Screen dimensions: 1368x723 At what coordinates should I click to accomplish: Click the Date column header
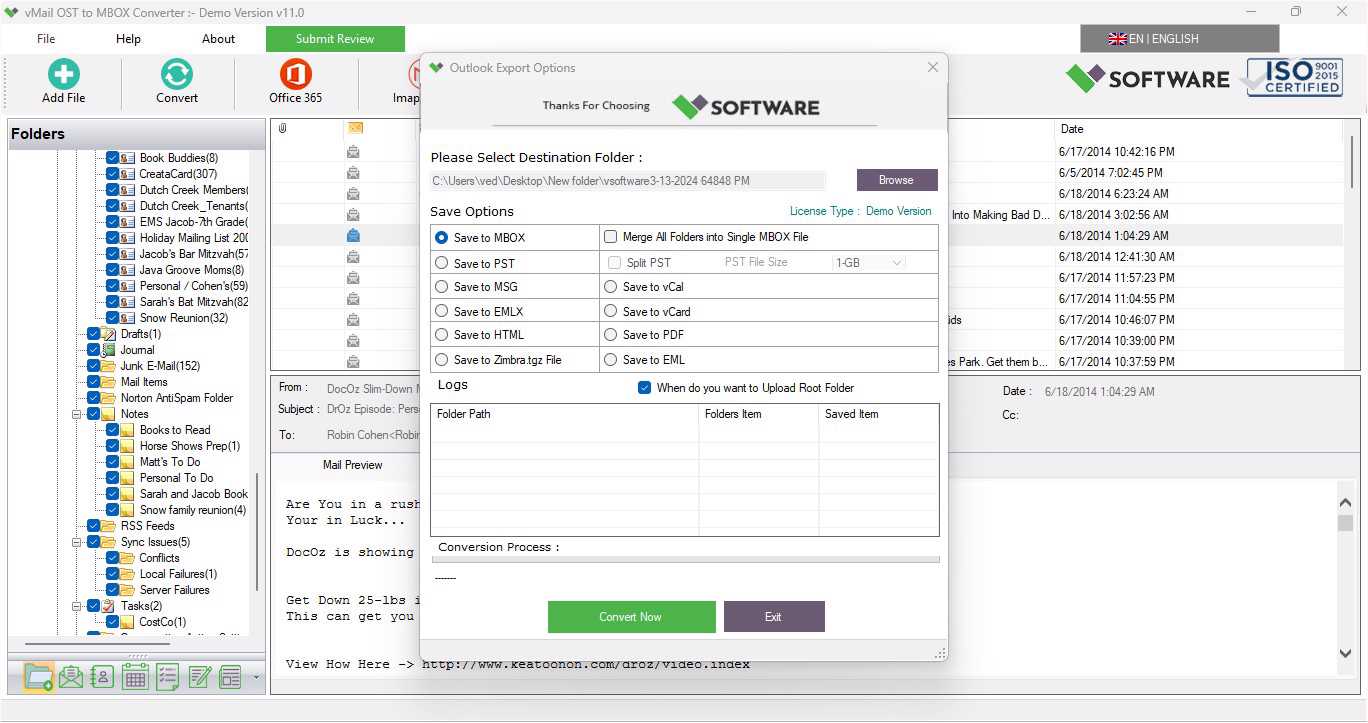[1071, 129]
